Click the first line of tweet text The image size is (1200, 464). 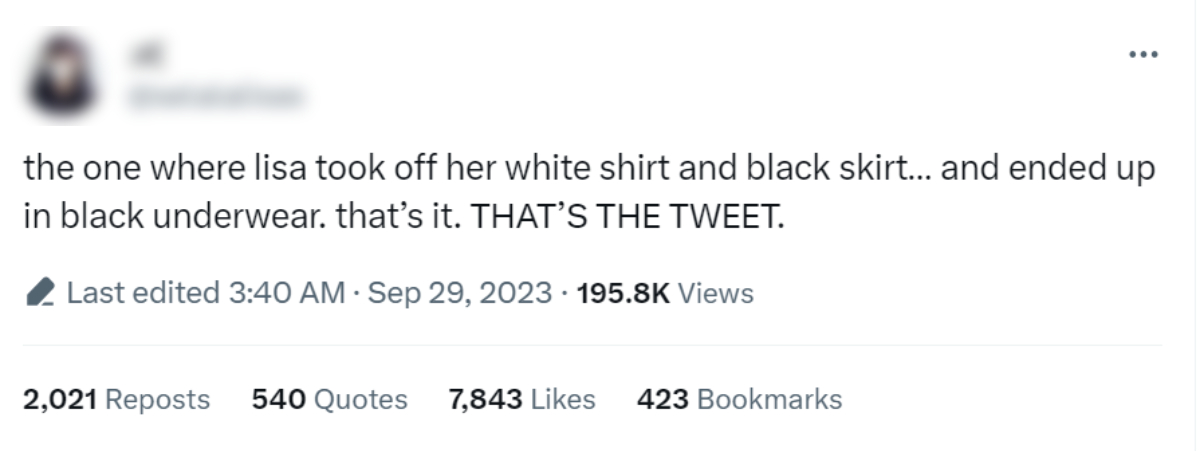[588, 169]
